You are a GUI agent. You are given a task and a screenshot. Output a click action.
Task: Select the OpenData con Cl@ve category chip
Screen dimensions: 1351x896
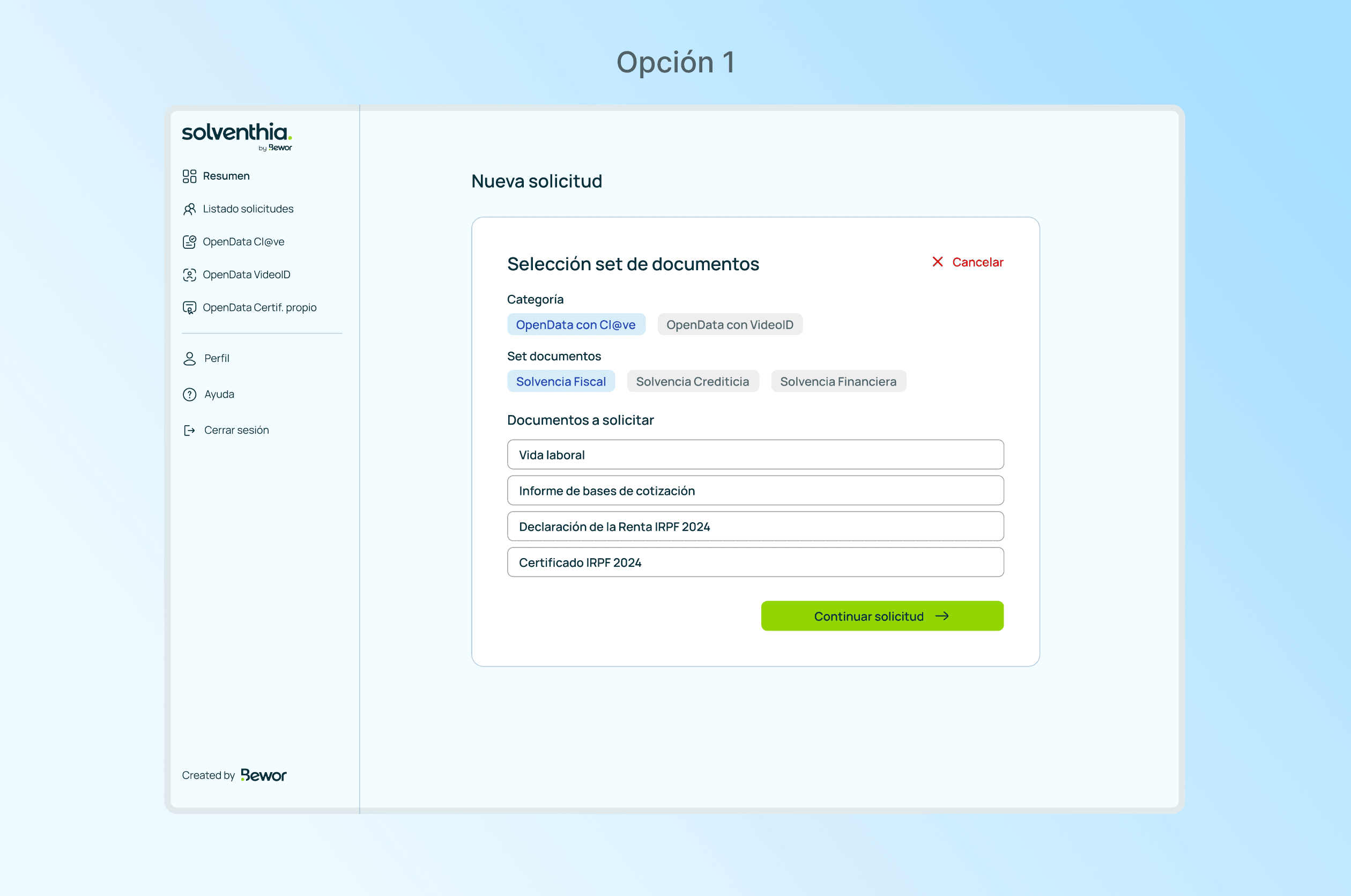575,324
